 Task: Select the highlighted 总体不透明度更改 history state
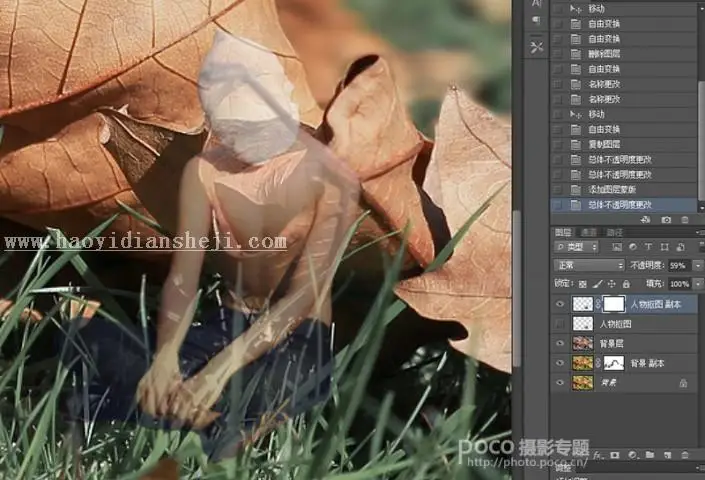tap(624, 205)
